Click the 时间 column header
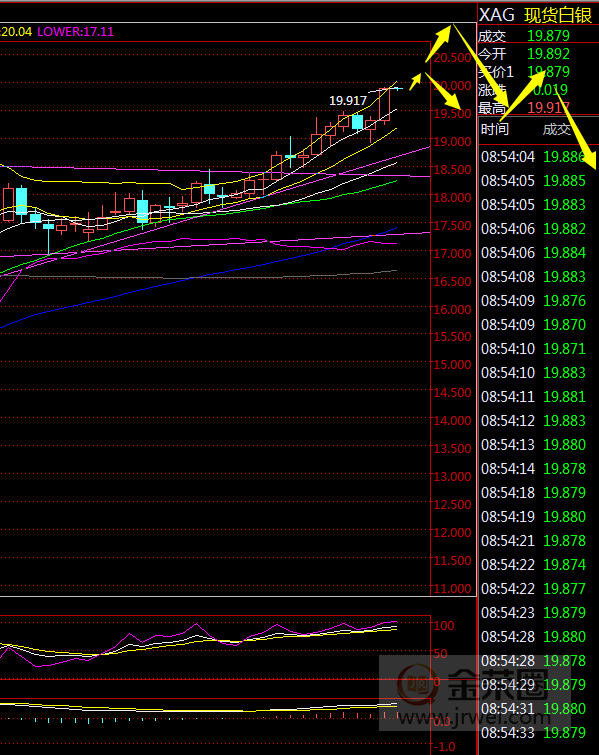The width and height of the screenshot is (599, 755). point(495,129)
